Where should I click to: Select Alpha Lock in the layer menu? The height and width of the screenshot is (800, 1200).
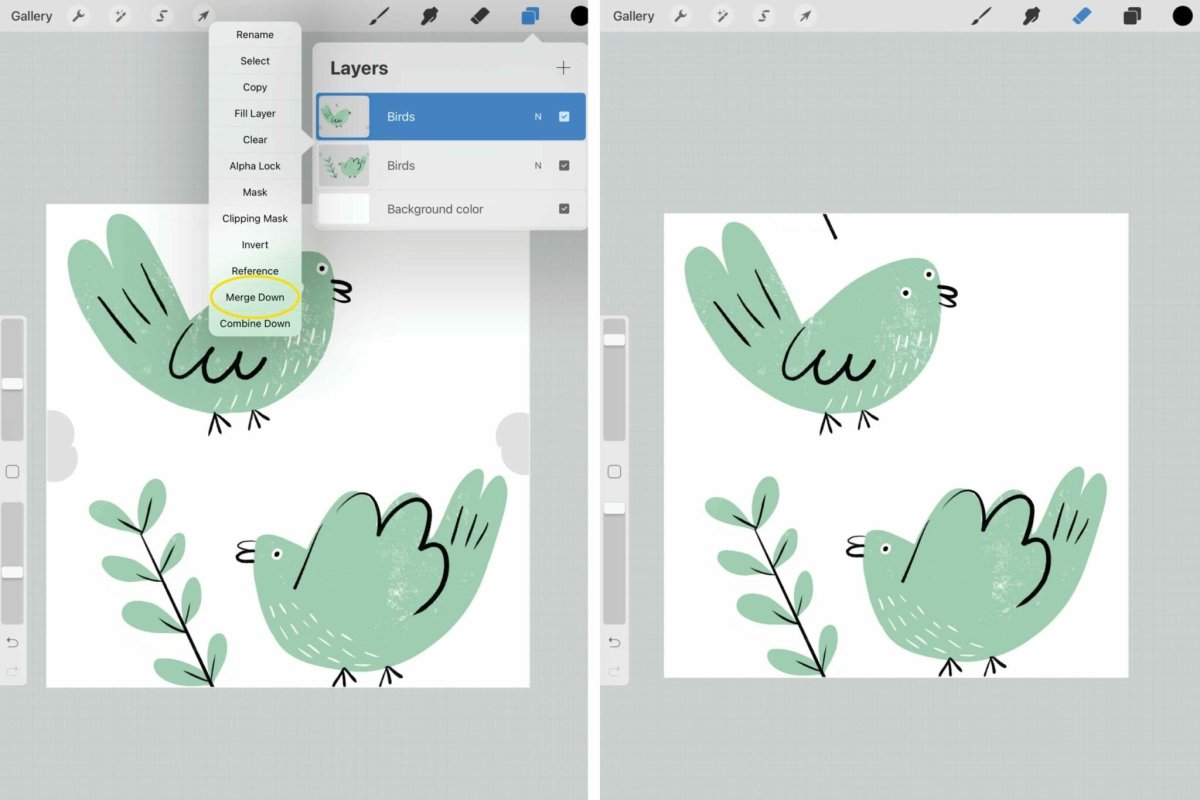coord(255,166)
